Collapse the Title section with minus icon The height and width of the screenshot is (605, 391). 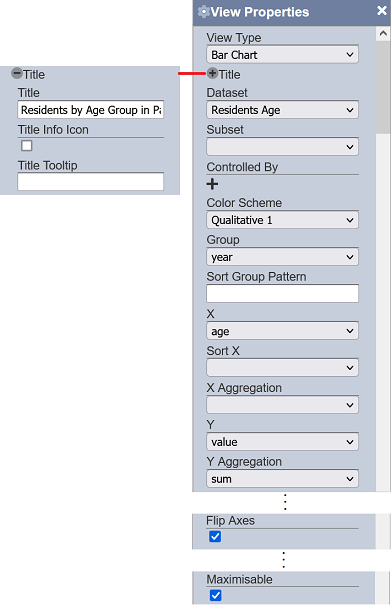(x=17, y=73)
